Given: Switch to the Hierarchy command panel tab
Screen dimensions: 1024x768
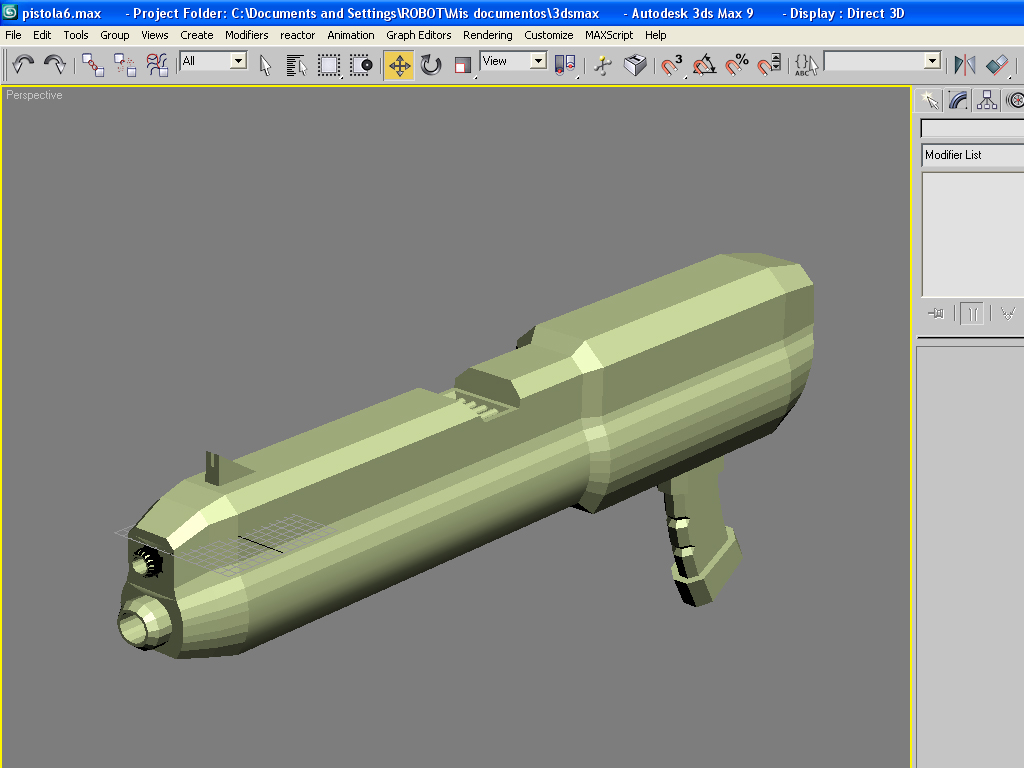Looking at the screenshot, I should tap(987, 100).
